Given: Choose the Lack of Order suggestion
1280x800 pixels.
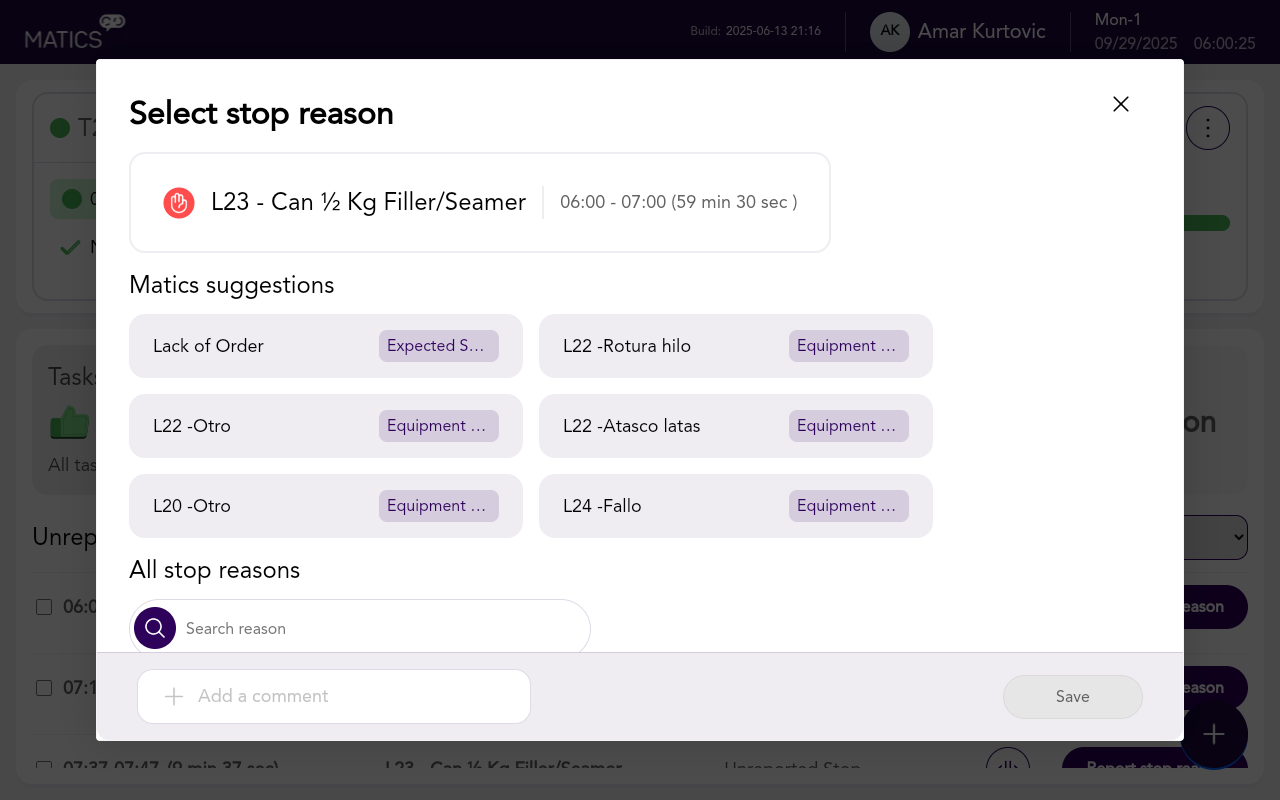Looking at the screenshot, I should (326, 346).
